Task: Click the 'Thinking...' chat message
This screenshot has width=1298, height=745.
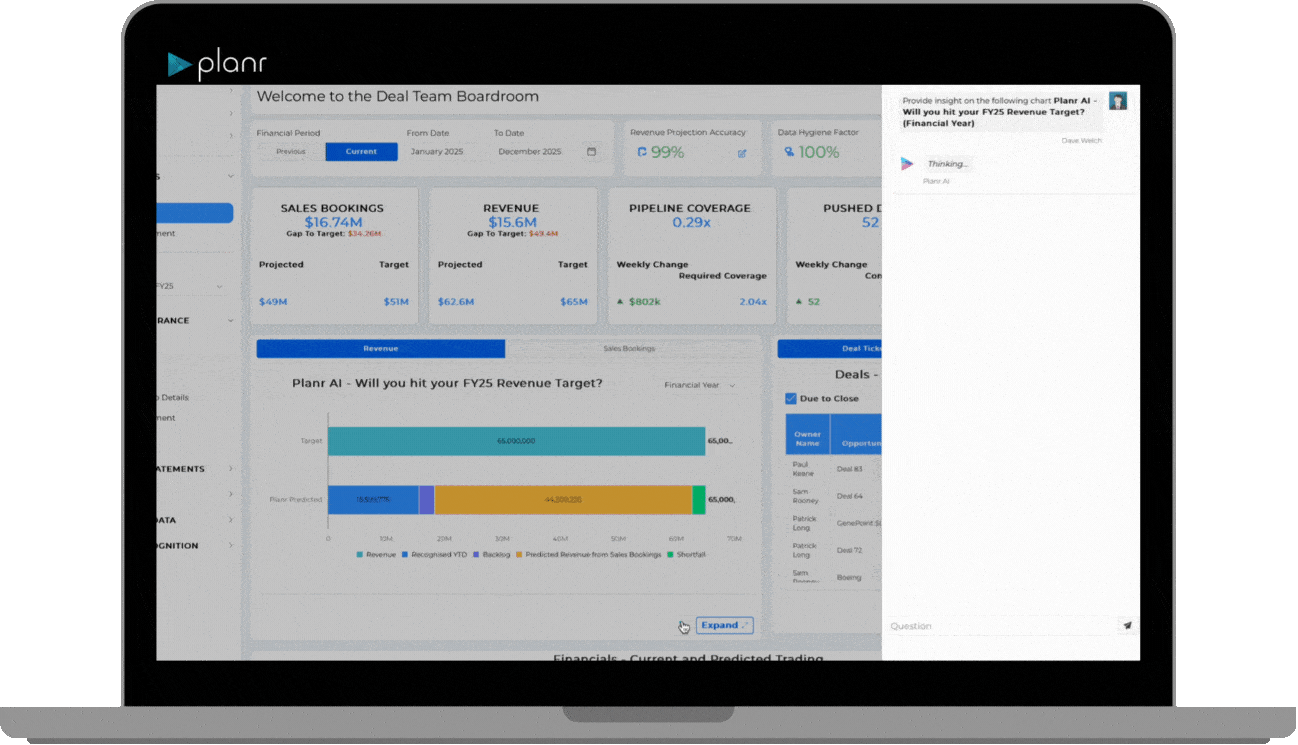Action: [947, 164]
